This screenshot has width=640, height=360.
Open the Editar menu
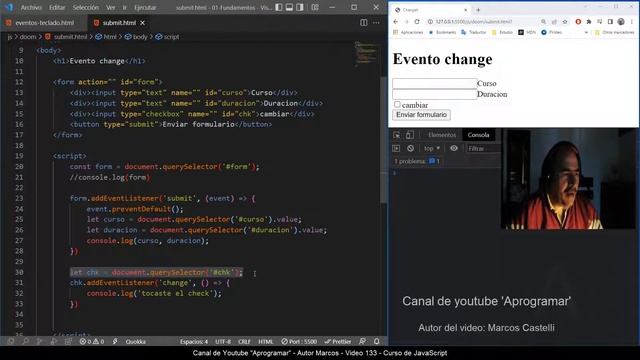pyautogui.click(x=57, y=7)
